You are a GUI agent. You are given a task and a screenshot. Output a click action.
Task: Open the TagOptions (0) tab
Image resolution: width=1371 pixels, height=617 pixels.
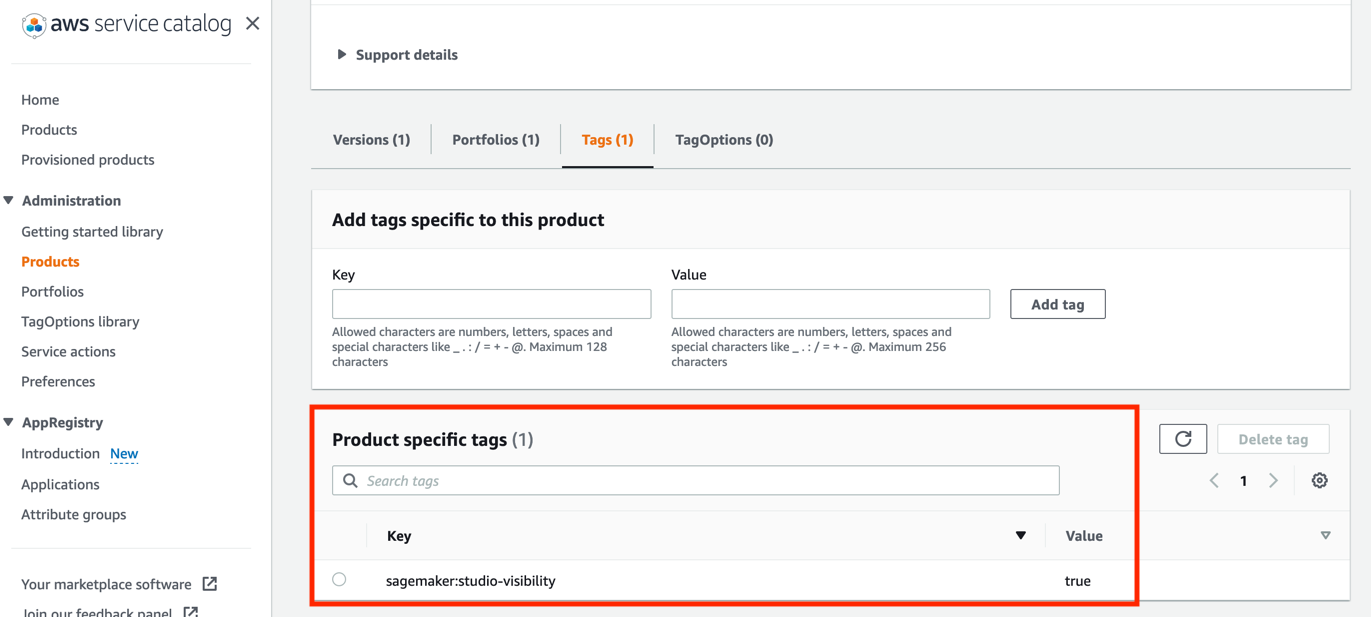click(723, 140)
